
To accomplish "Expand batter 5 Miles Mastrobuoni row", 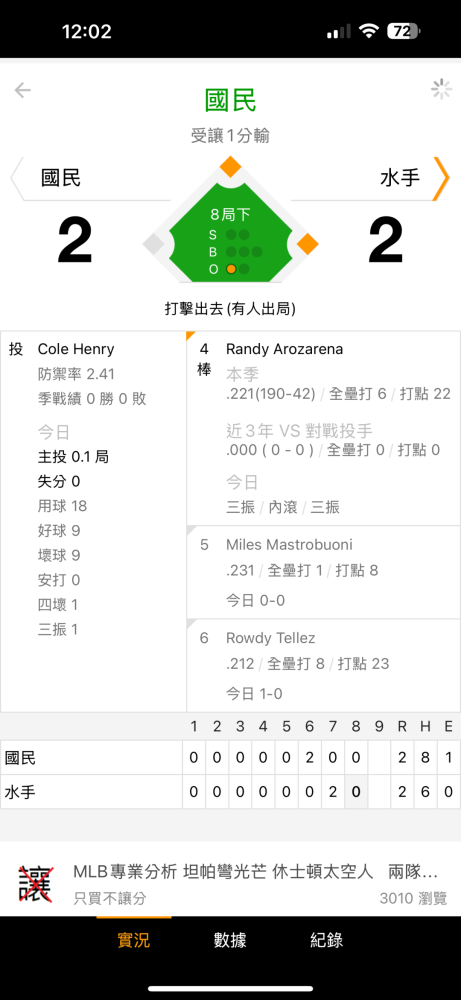I will [x=323, y=572].
